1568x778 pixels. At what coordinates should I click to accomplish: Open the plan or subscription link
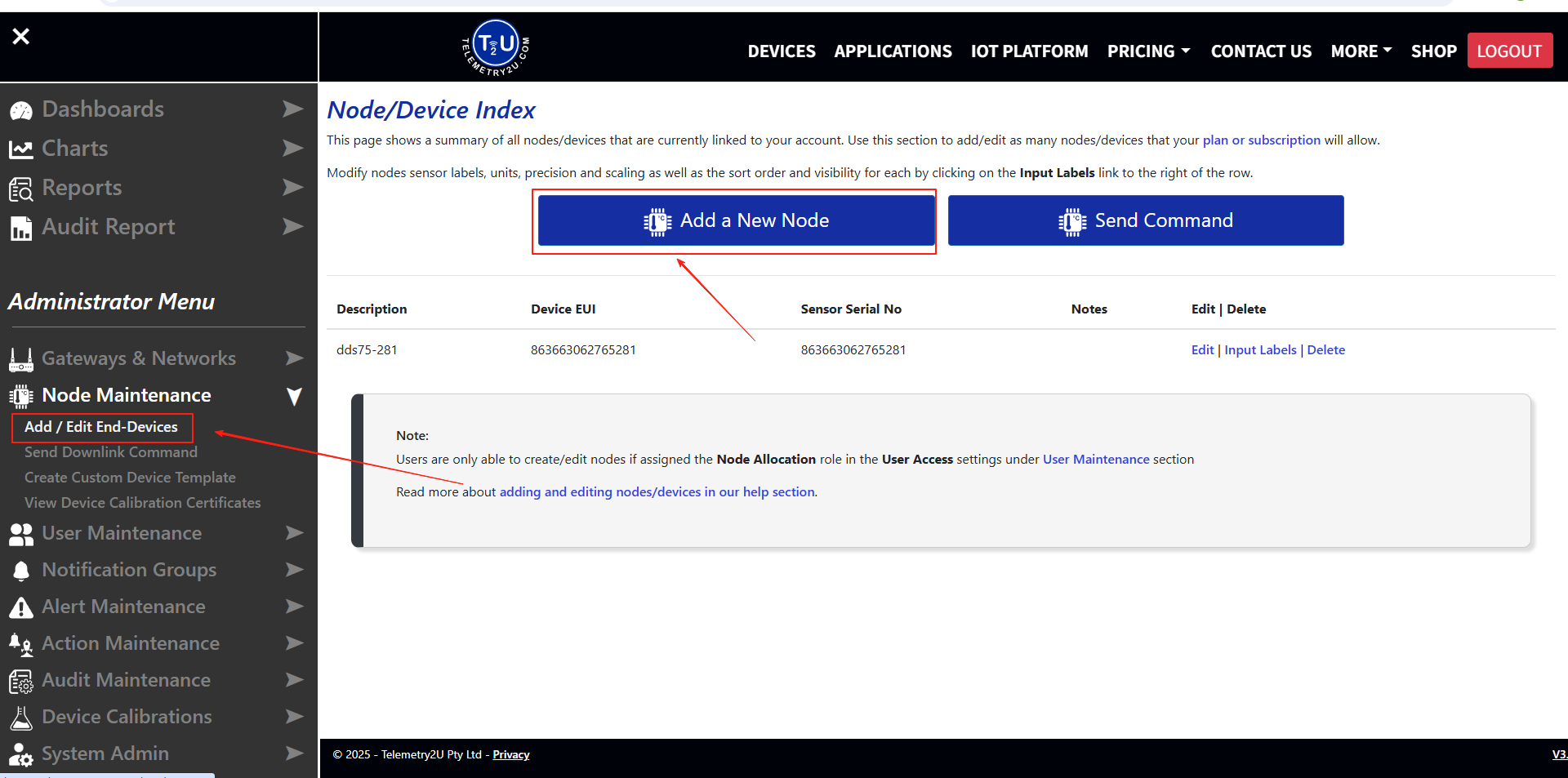[1261, 140]
